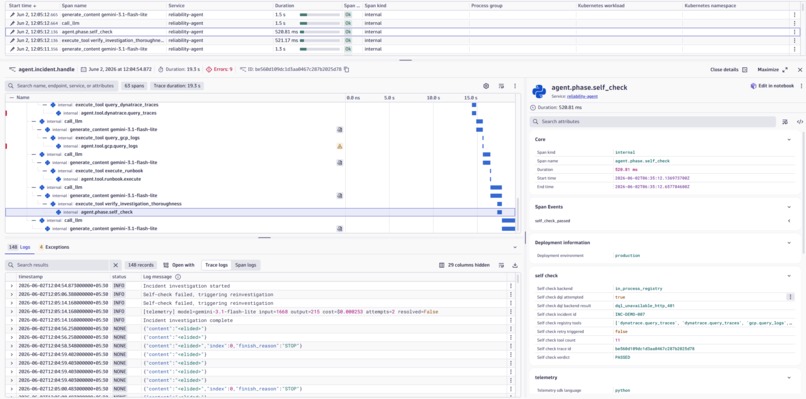Expand the self_check_passed span event
The image size is (806, 399).
789,221
